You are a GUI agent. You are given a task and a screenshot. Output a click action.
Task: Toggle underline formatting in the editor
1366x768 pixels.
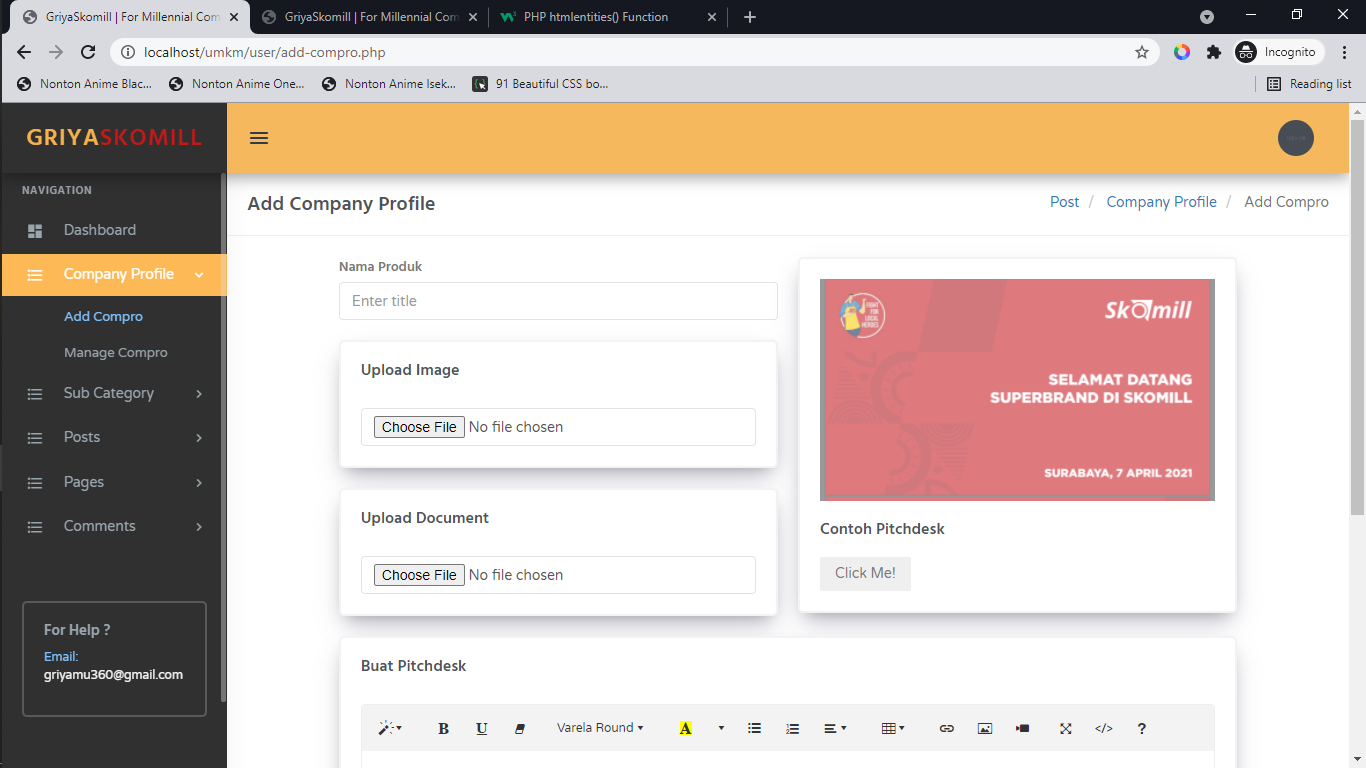pyautogui.click(x=481, y=729)
